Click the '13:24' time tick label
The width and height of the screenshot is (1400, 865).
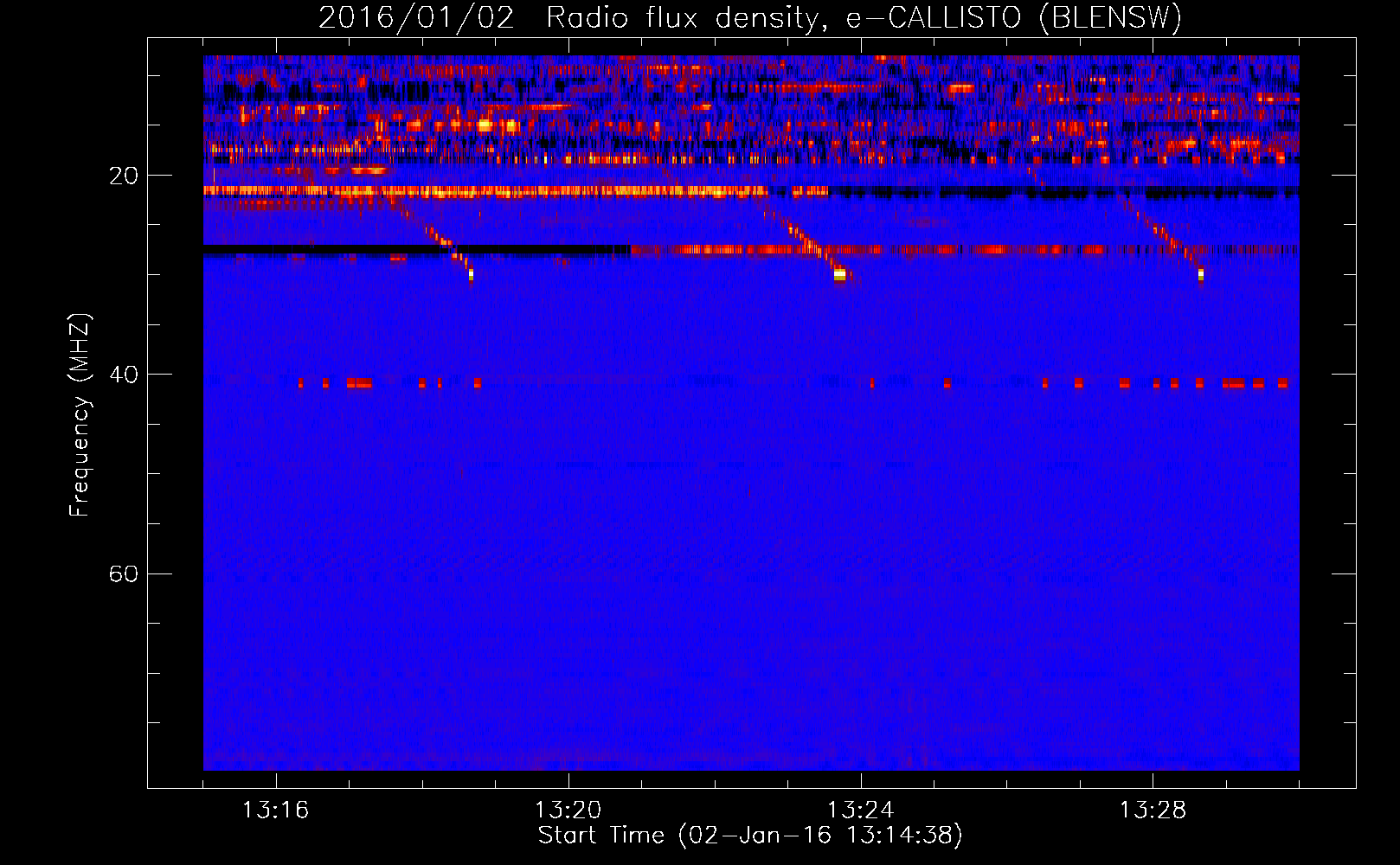coord(860,811)
